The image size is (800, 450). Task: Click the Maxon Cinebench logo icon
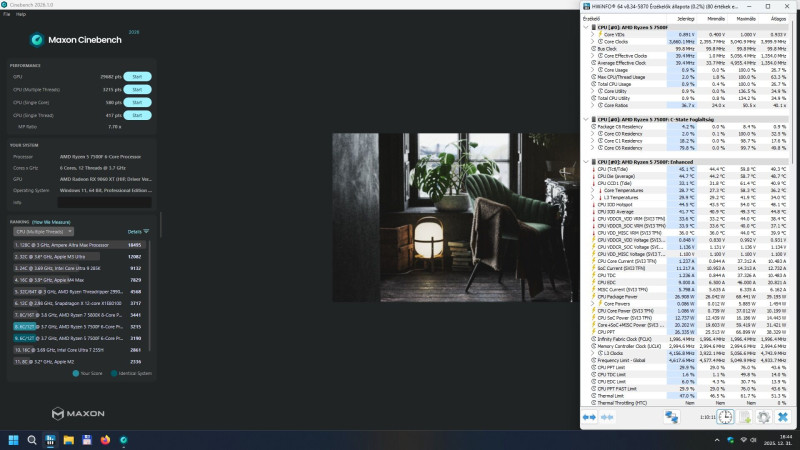point(36,40)
